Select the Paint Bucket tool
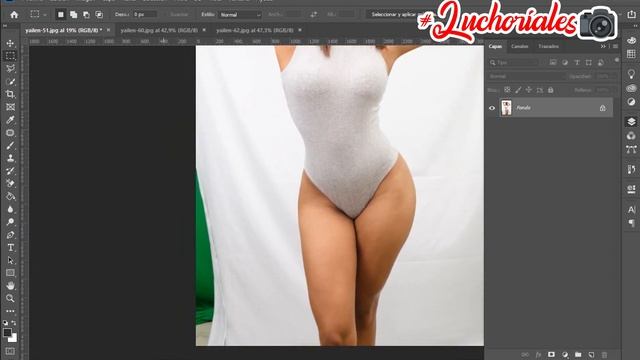The width and height of the screenshot is (640, 360). click(x=10, y=196)
